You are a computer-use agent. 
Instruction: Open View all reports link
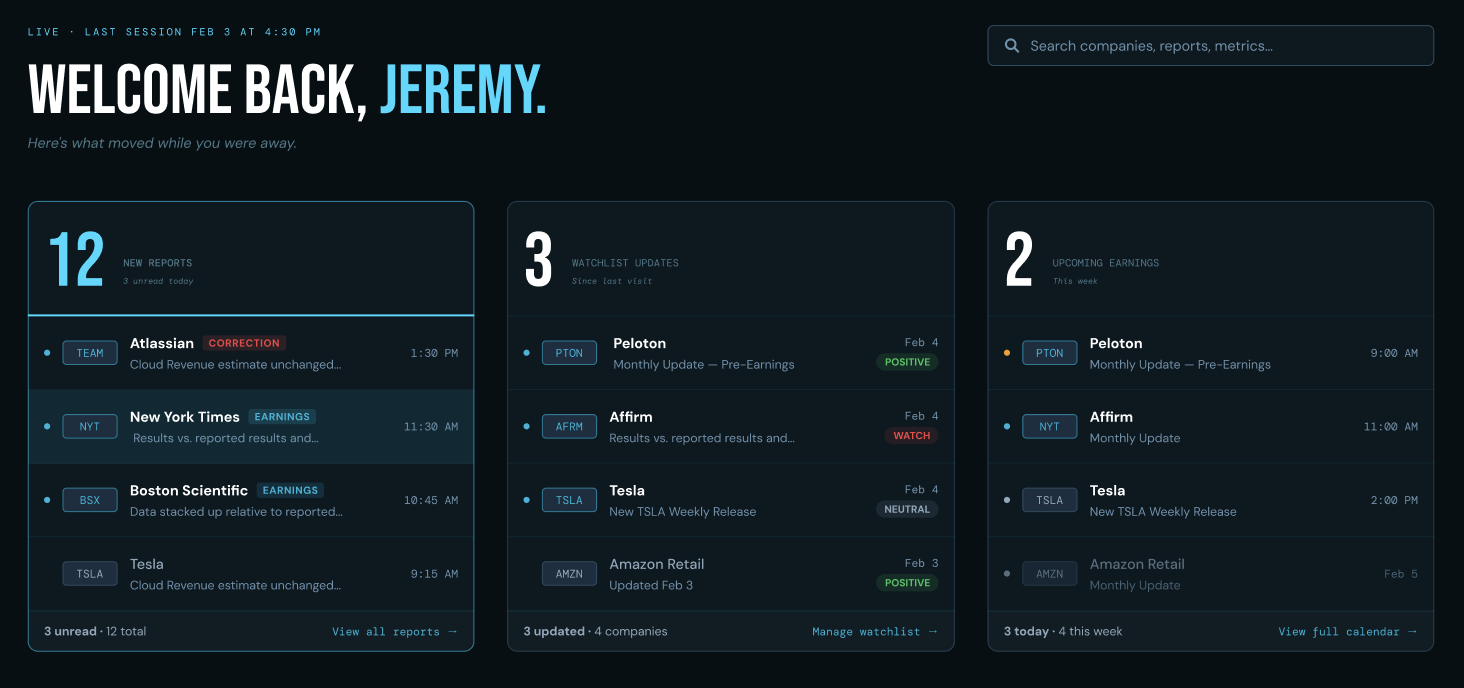395,632
